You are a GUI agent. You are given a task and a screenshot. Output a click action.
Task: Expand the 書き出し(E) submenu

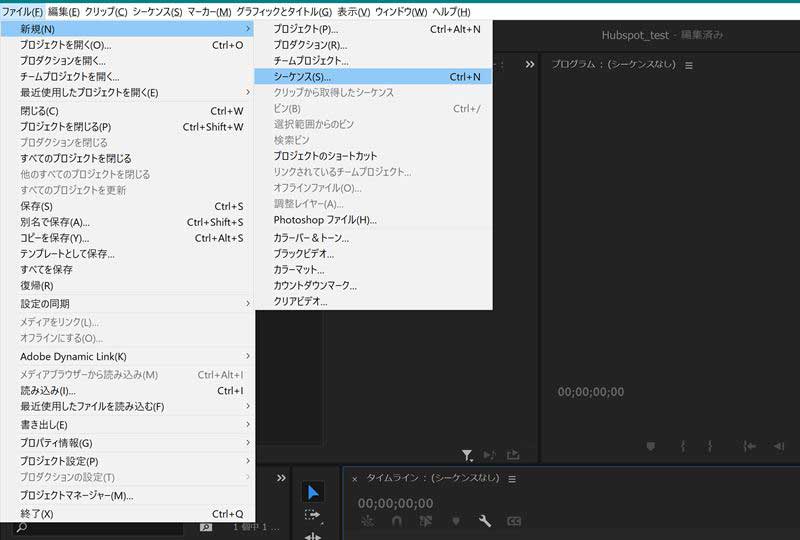pos(127,425)
